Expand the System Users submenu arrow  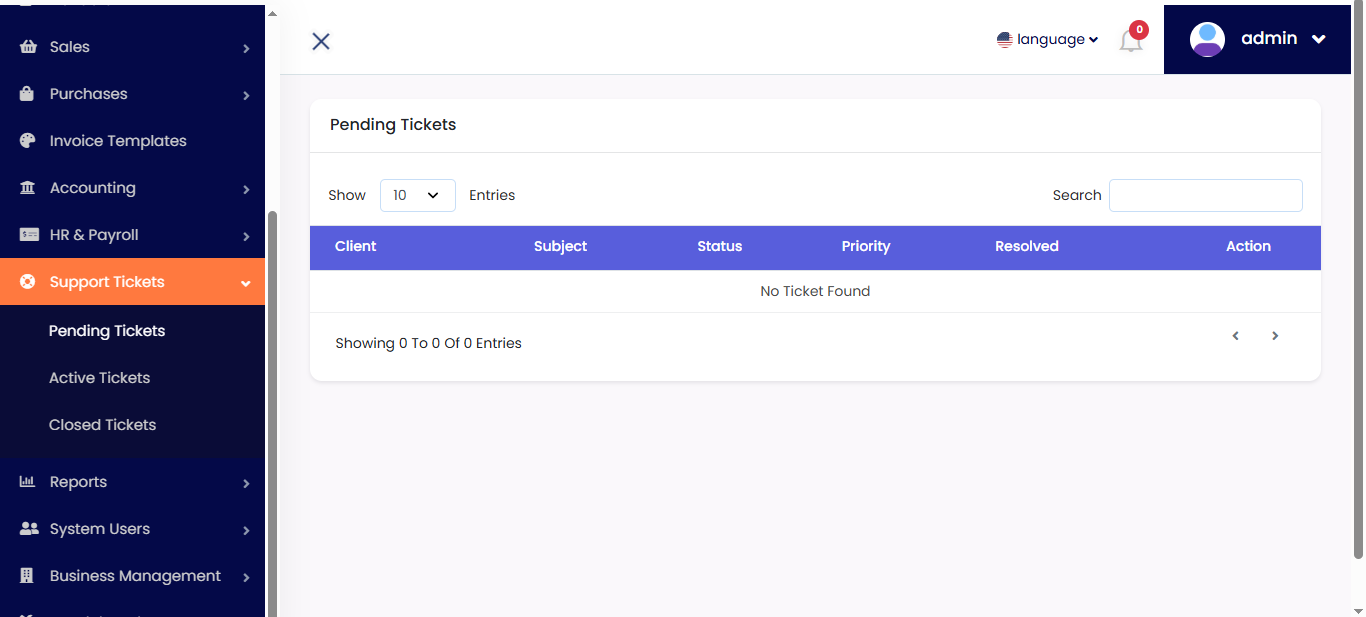[246, 530]
